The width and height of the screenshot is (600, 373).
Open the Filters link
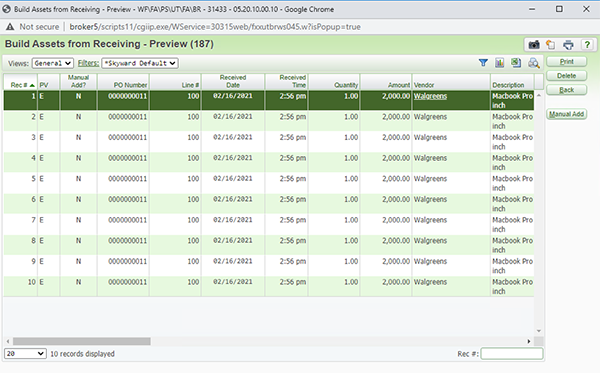coord(88,63)
